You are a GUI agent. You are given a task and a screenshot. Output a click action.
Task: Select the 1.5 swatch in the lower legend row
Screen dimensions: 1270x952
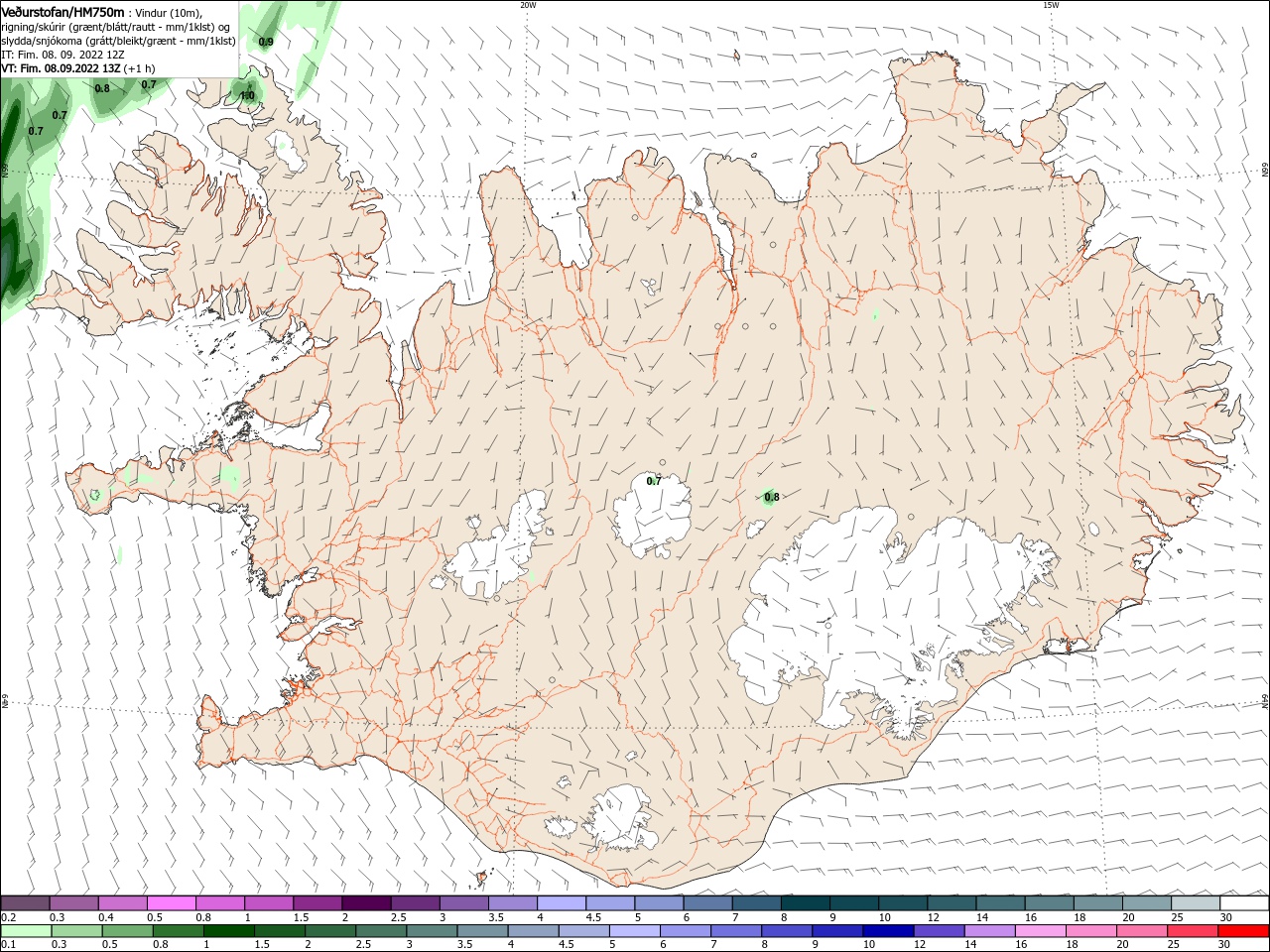279,931
